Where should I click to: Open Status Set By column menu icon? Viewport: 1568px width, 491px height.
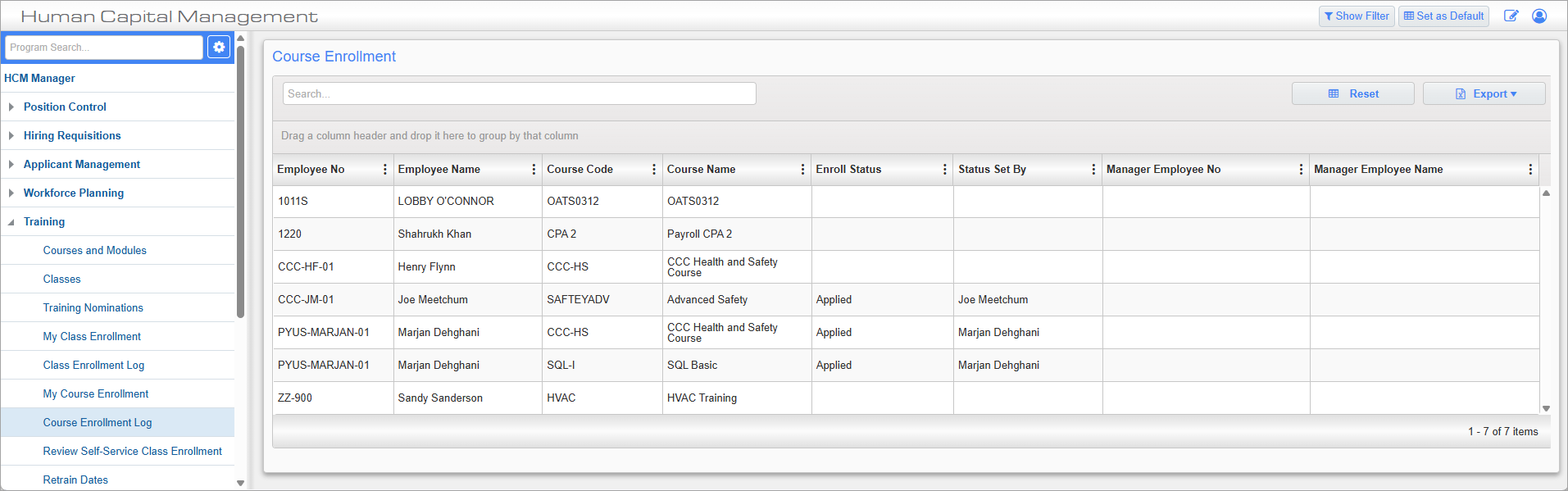[1093, 169]
